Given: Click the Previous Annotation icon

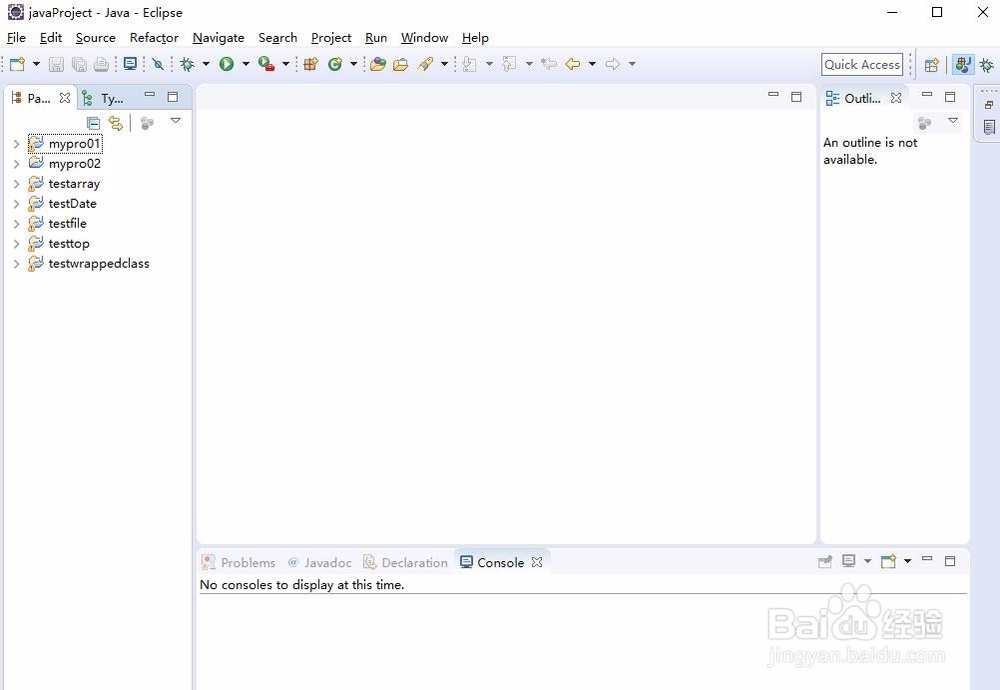Looking at the screenshot, I should [x=509, y=64].
